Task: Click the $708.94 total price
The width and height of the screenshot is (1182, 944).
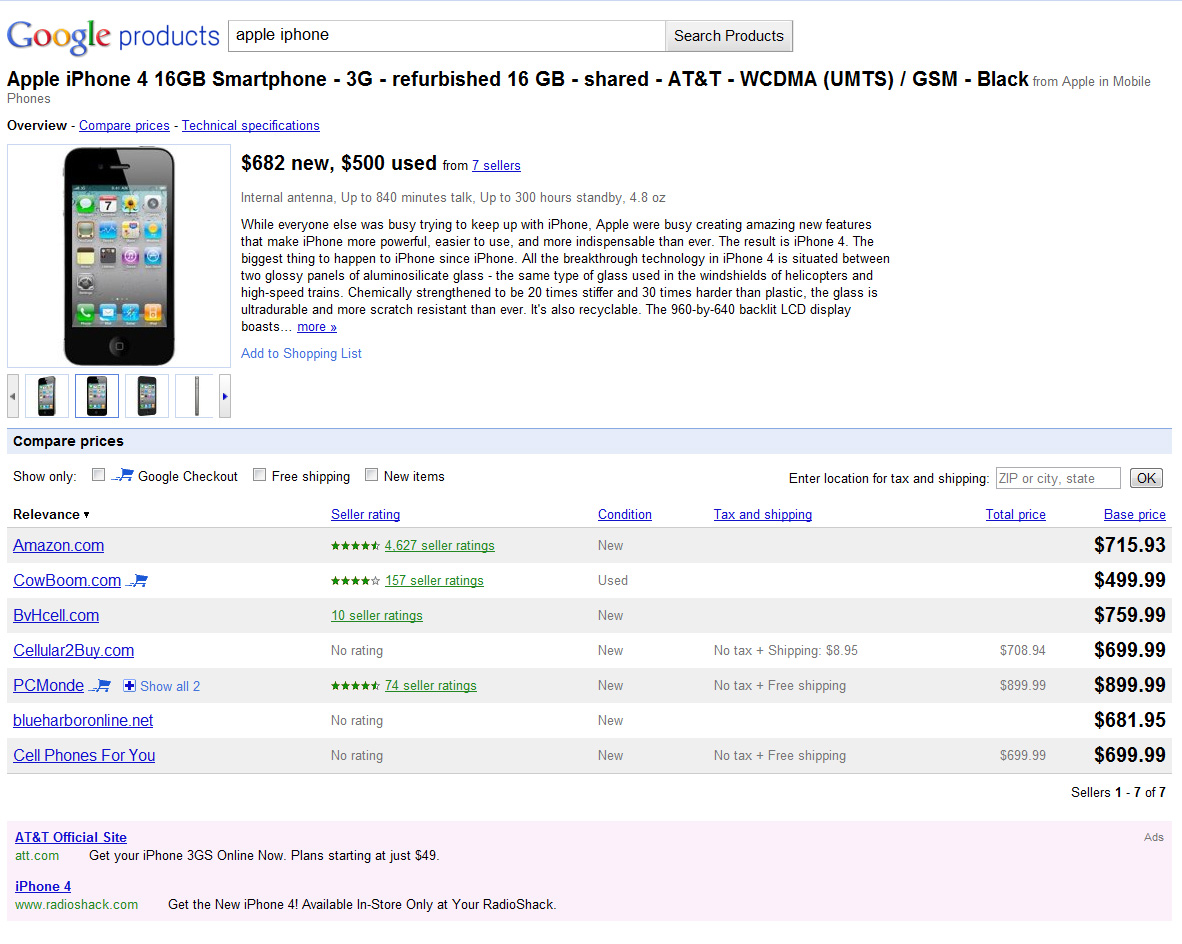Action: pos(1022,651)
